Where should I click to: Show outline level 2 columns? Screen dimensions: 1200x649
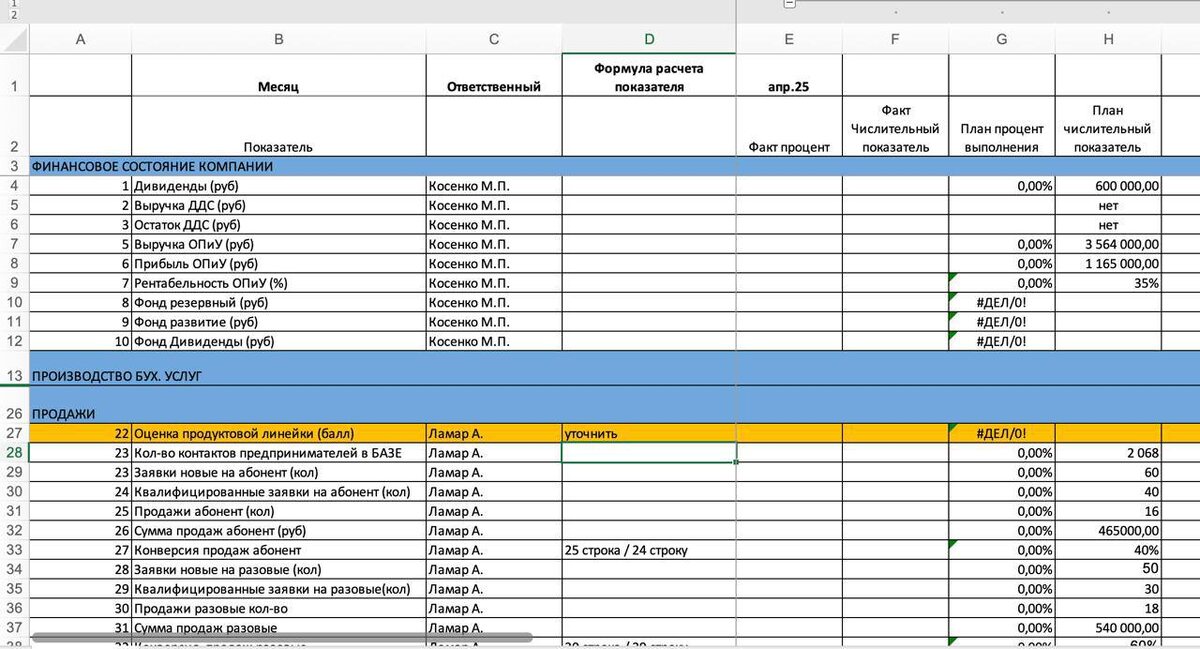tap(14, 16)
